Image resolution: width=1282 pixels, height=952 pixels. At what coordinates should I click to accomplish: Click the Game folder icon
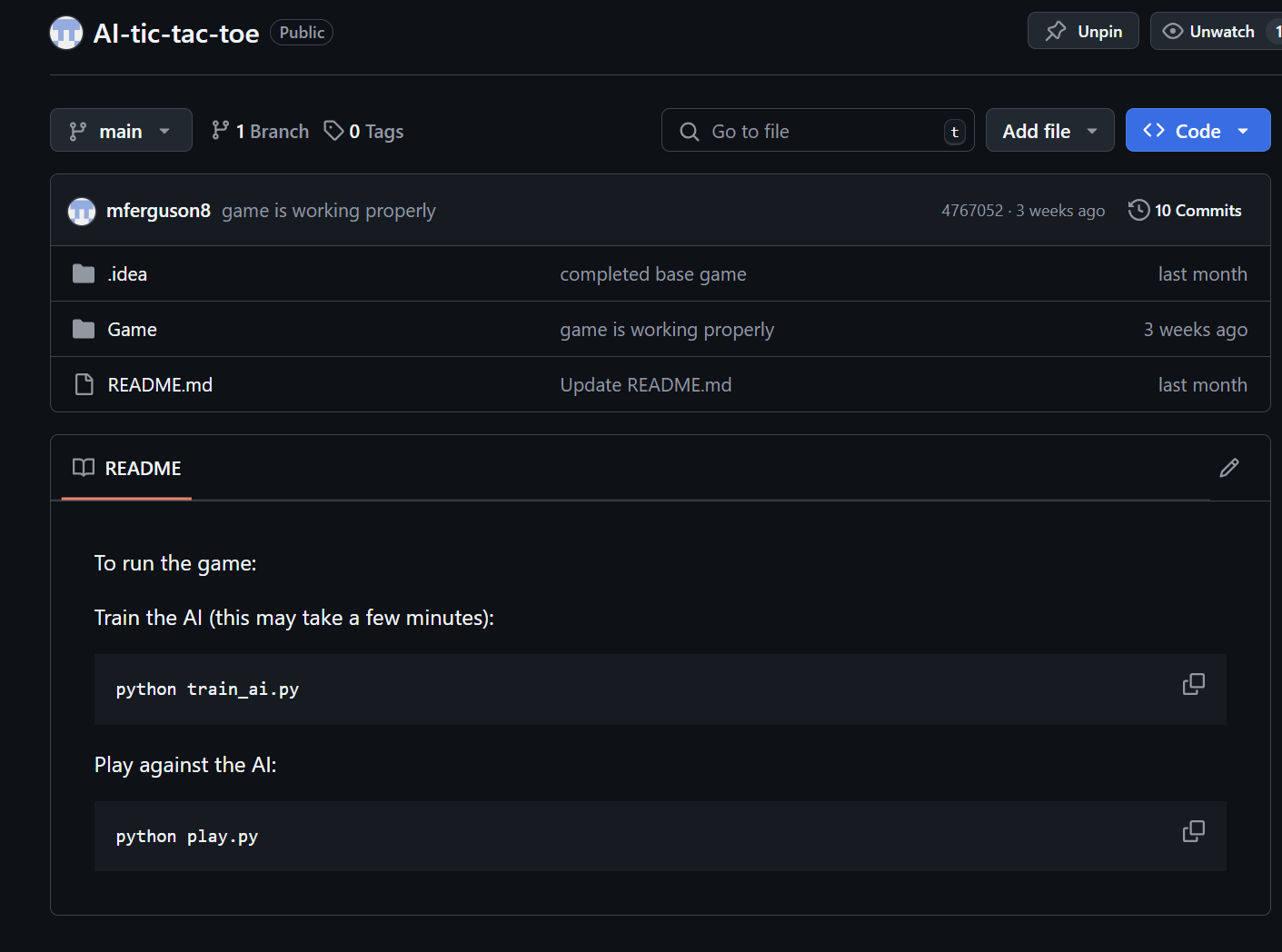[84, 329]
